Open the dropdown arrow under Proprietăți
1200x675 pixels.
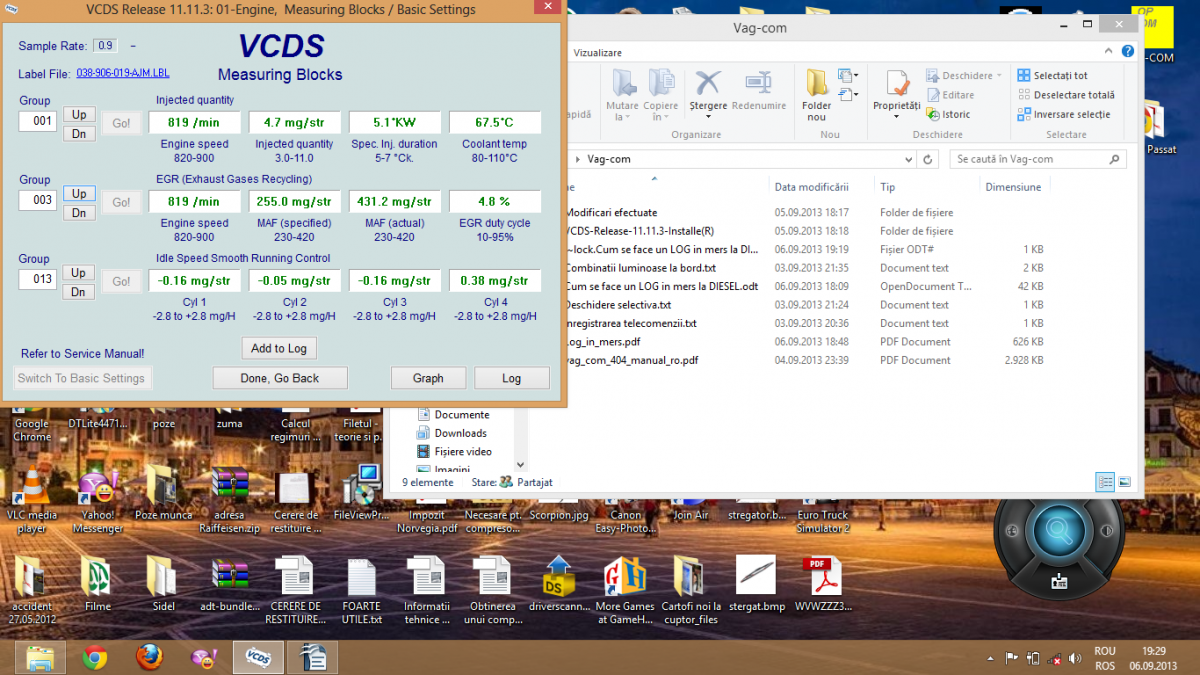coord(896,117)
